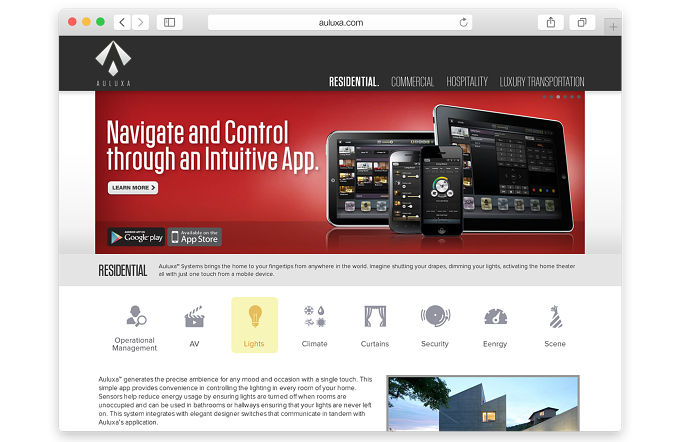Click the Google Play badge

pos(136,237)
